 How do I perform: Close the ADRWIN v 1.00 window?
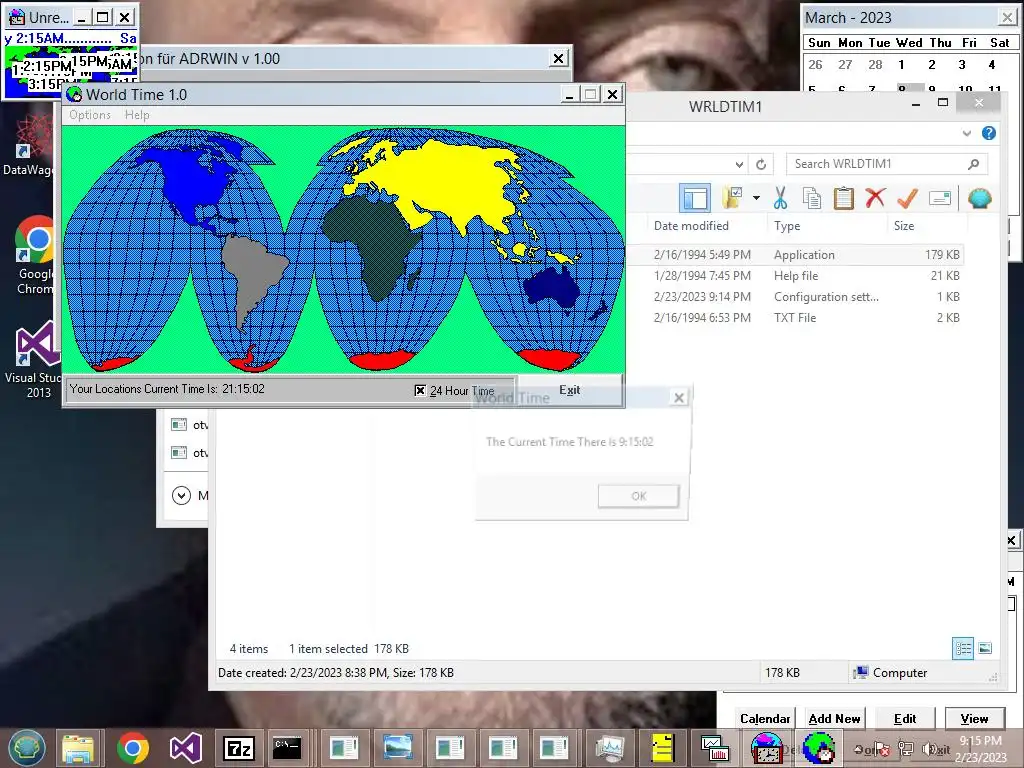click(558, 59)
